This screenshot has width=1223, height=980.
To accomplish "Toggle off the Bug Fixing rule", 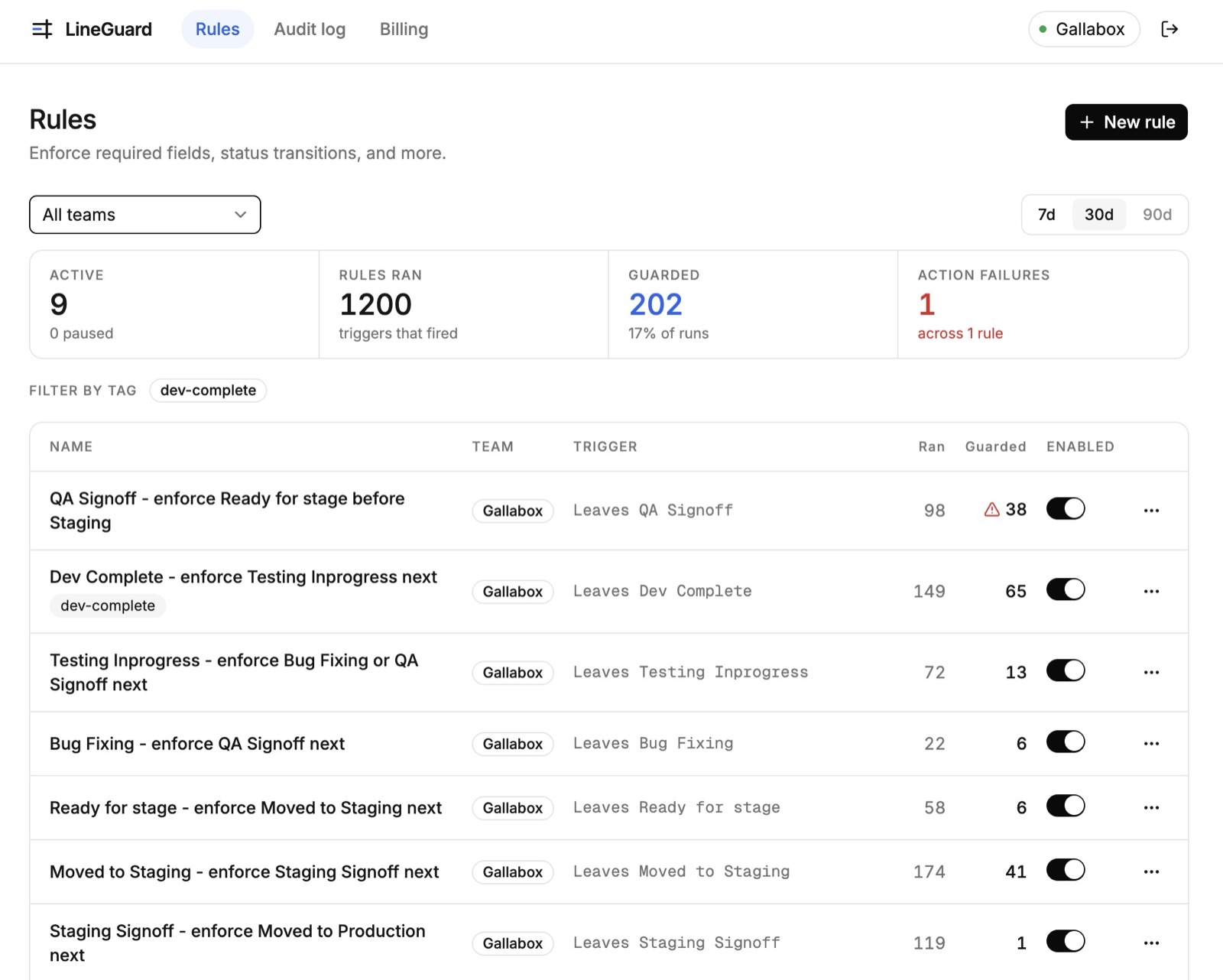I will 1066,741.
